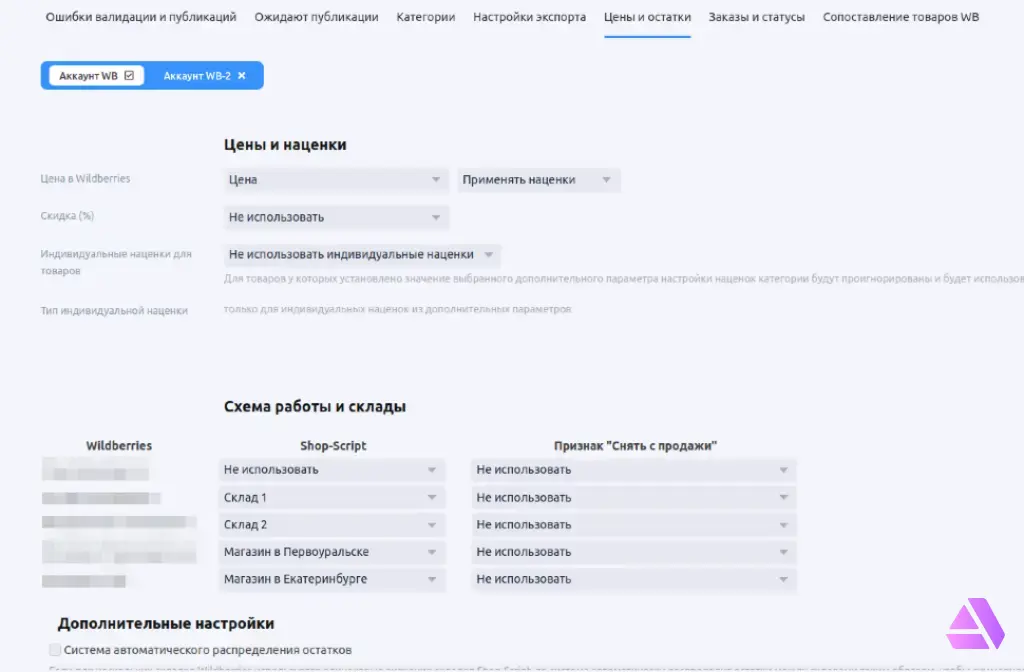Viewport: 1024px width, 672px height.
Task: Go to Сопоставление товаров WB section
Action: click(x=899, y=16)
